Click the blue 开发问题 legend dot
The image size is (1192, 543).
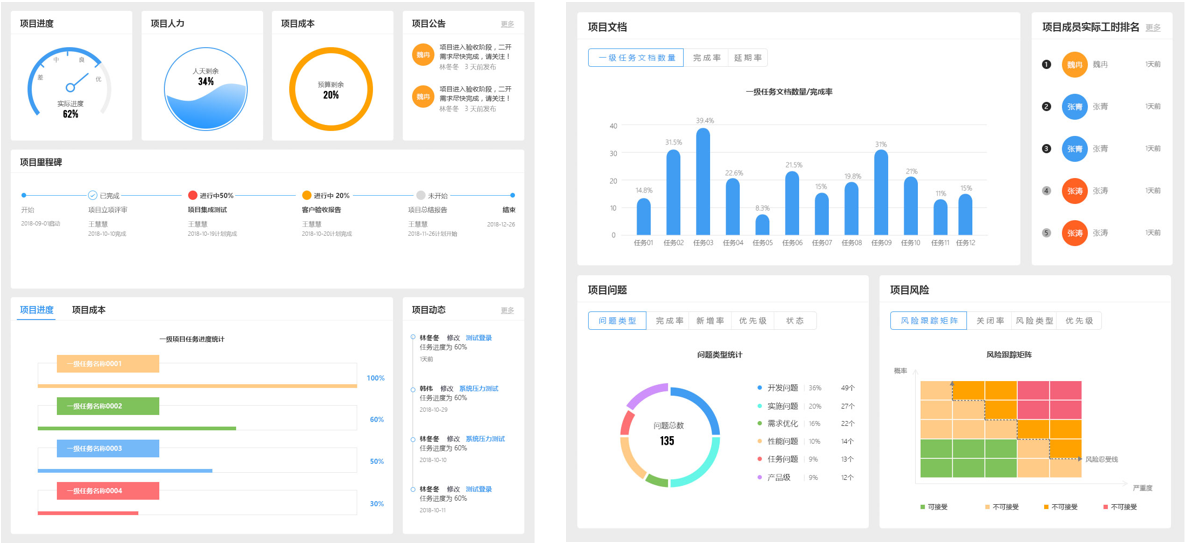click(760, 388)
